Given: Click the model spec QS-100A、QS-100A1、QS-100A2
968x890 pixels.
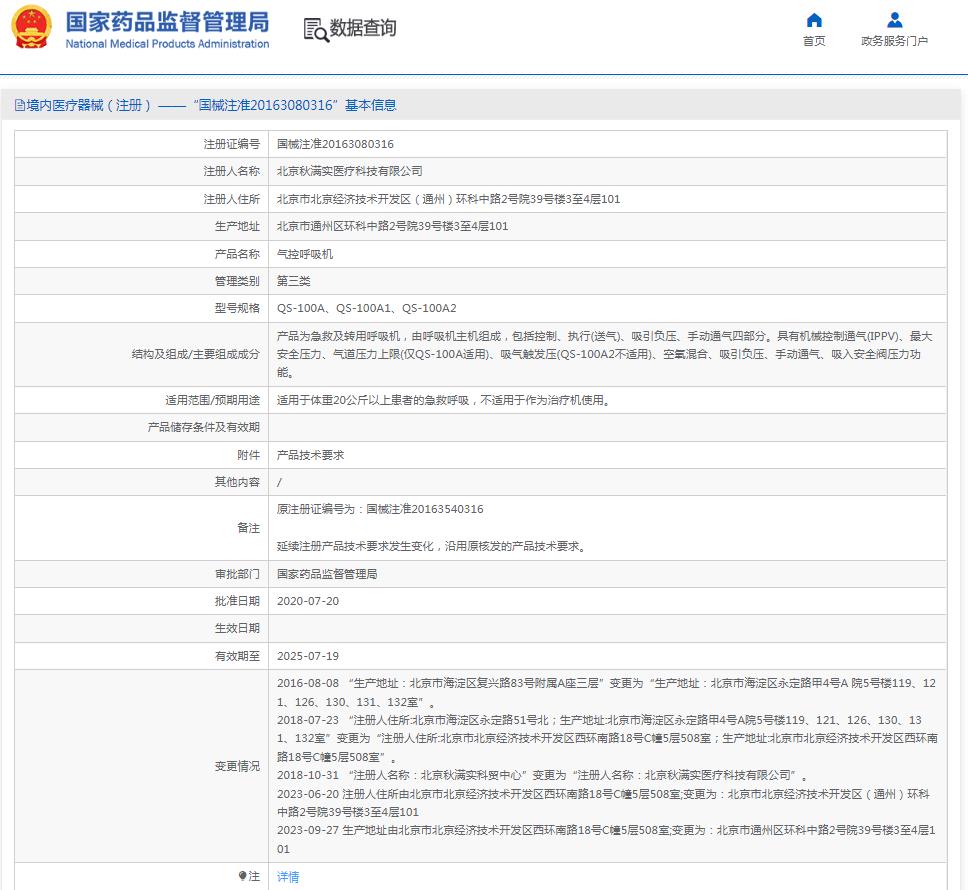Looking at the screenshot, I should [366, 309].
